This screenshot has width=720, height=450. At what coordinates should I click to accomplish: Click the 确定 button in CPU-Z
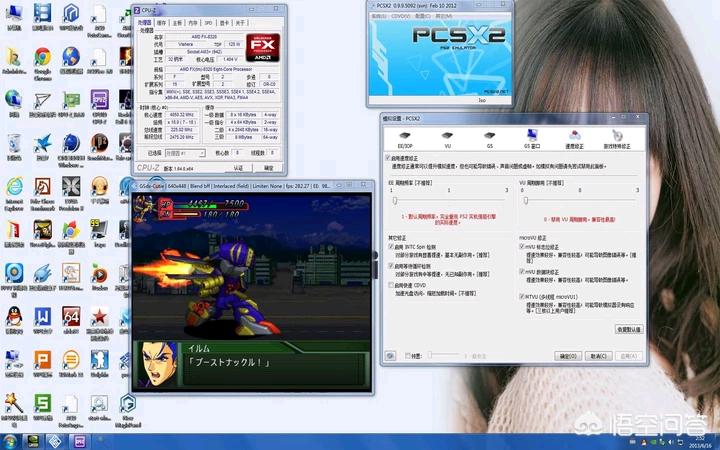269,168
